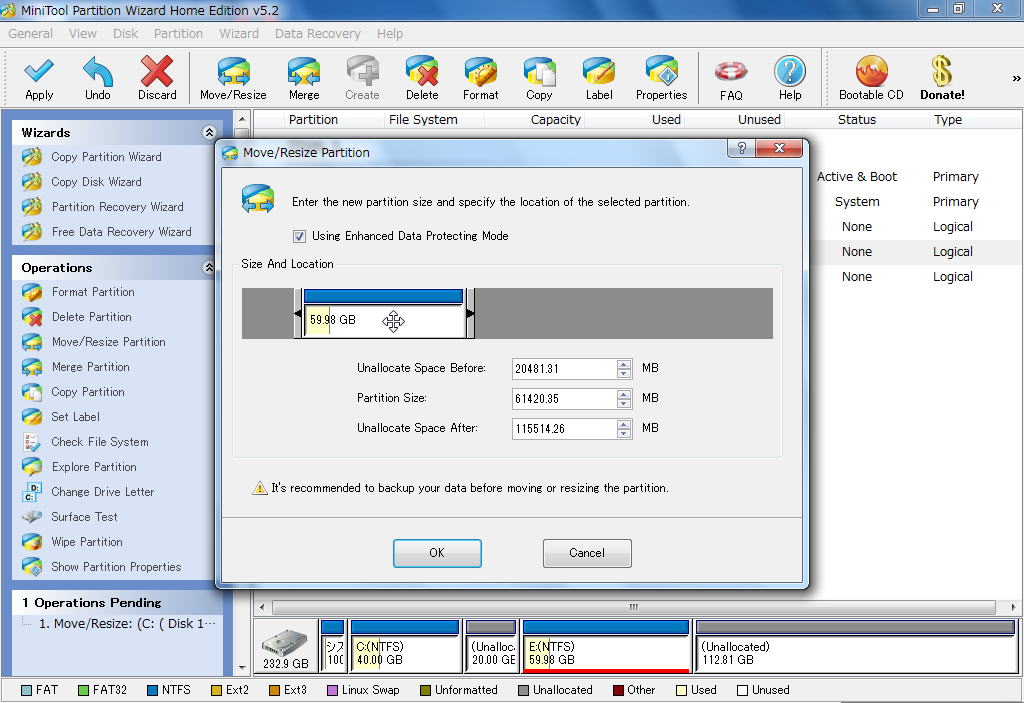Select the Donate! dollar icon
The height and width of the screenshot is (703, 1024).
click(x=942, y=78)
